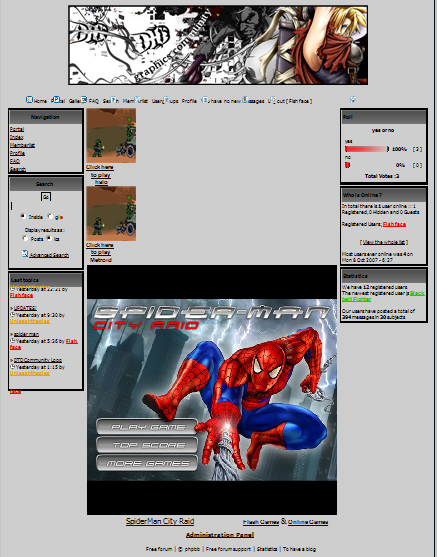Viewport: 437px width, 557px height.
Task: Click View the whole list link
Action: (384, 242)
